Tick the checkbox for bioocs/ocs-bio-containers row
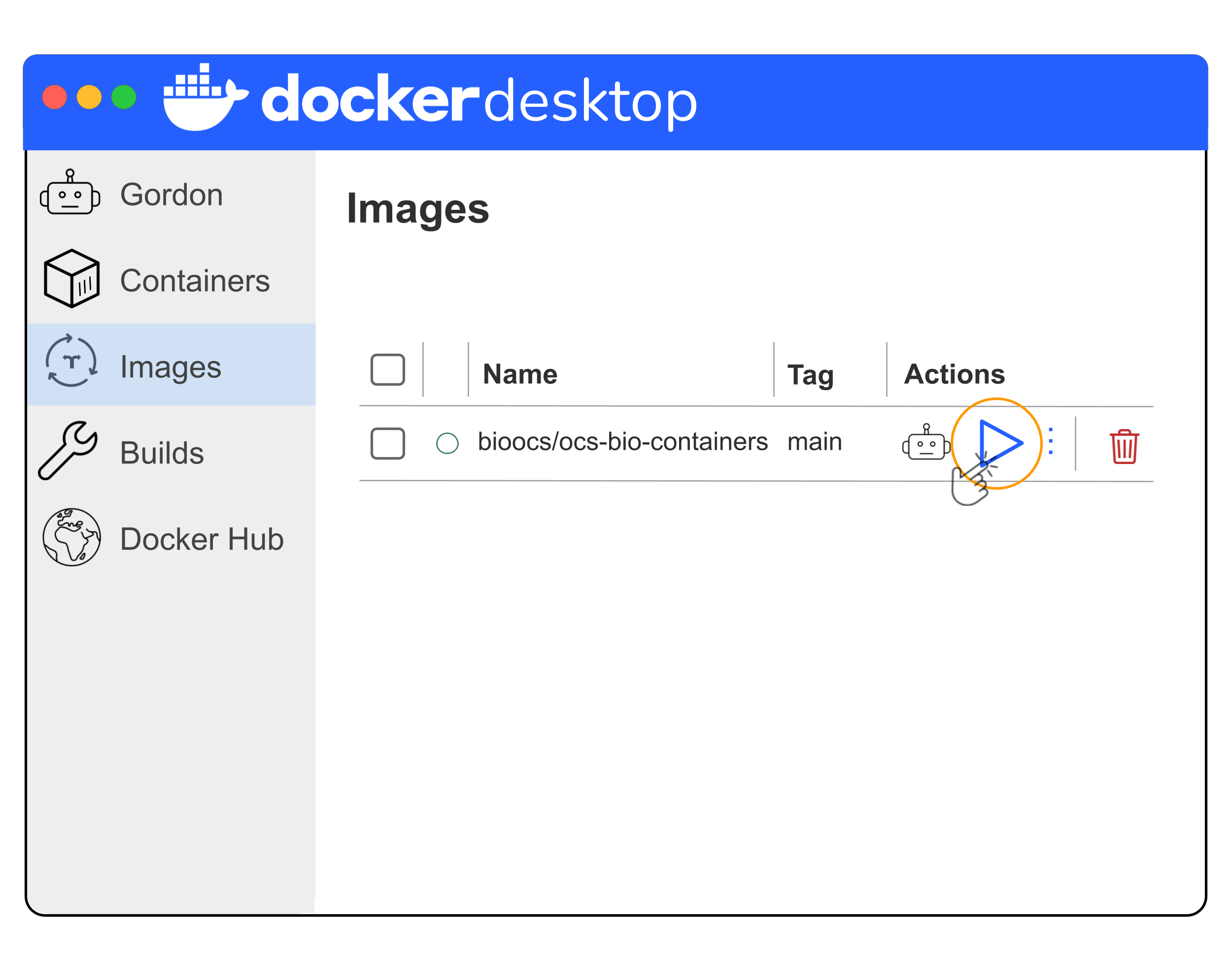Image resolution: width=1232 pixels, height=962 pixels. [x=387, y=444]
